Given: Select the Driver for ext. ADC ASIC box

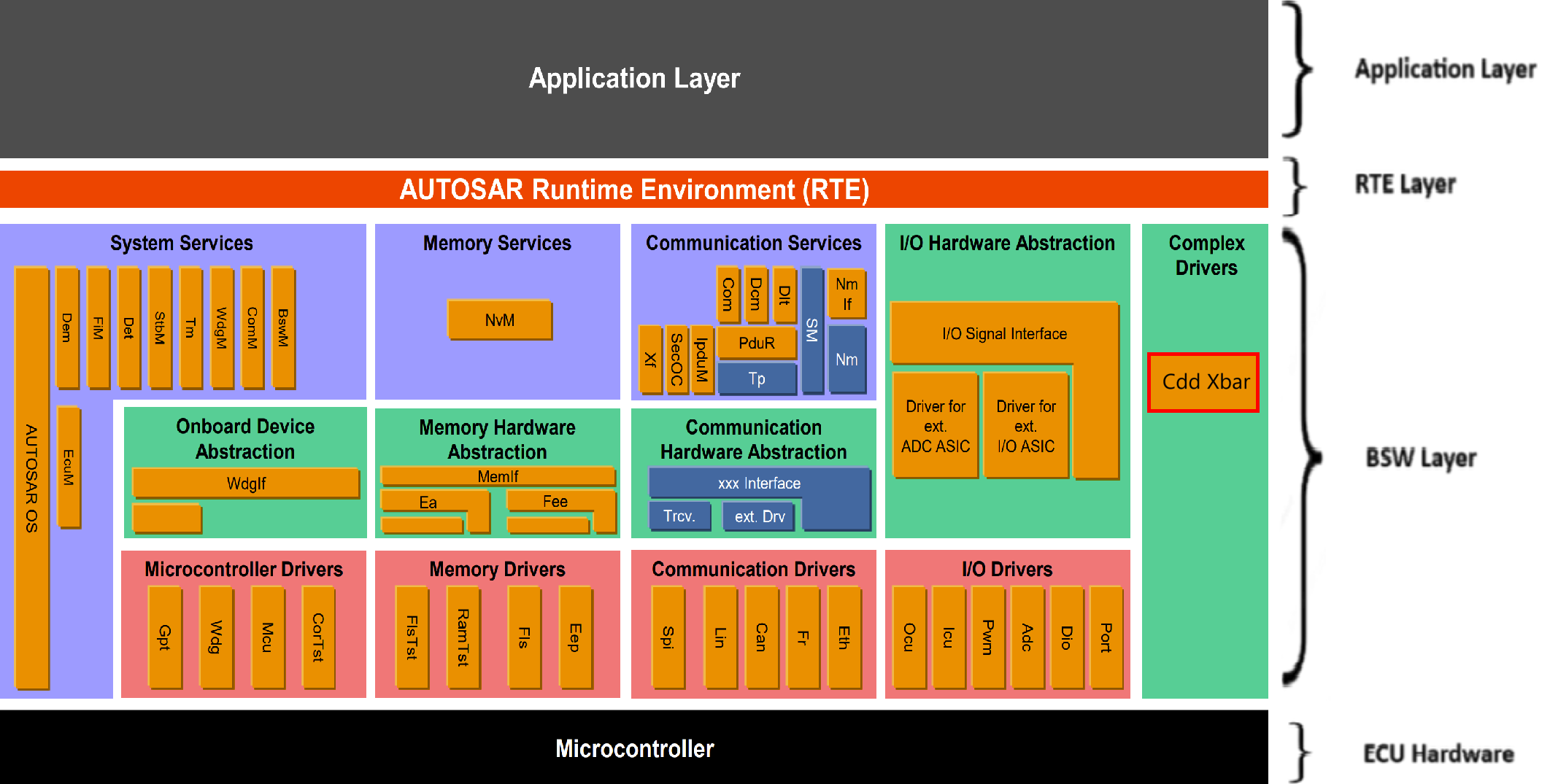Looking at the screenshot, I should pyautogui.click(x=936, y=426).
